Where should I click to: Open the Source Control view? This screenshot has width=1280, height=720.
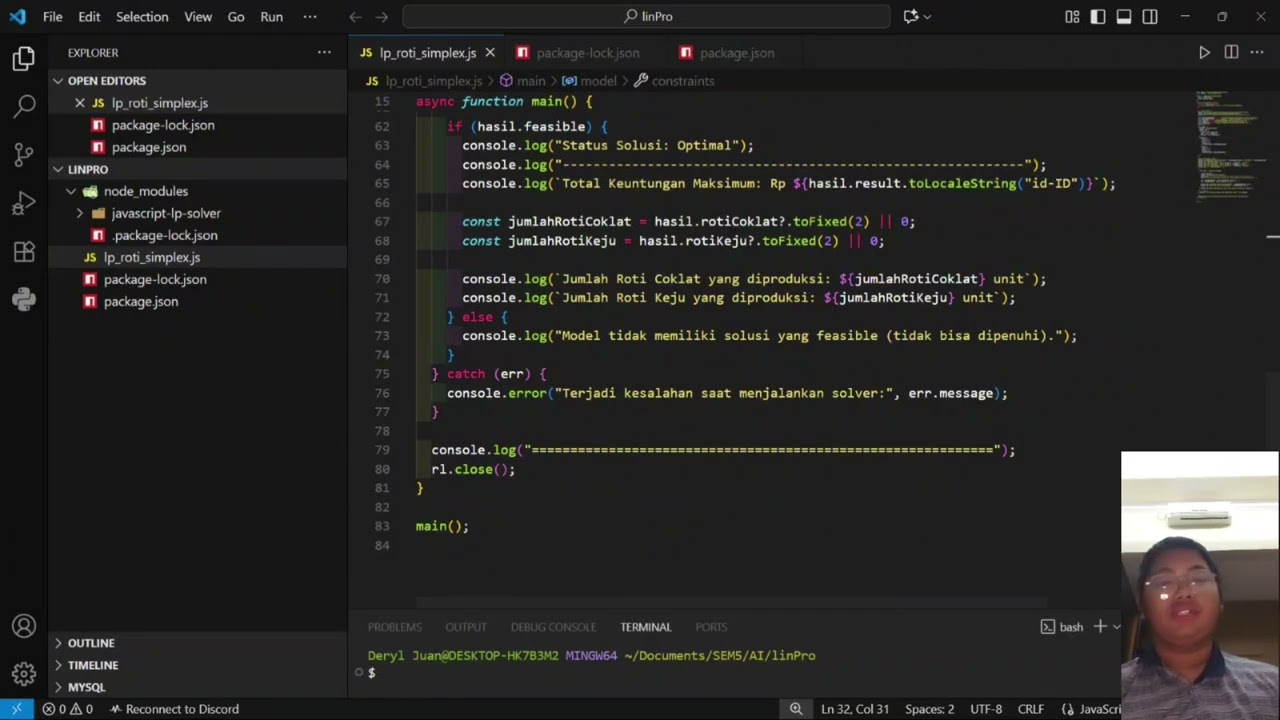pyautogui.click(x=24, y=154)
